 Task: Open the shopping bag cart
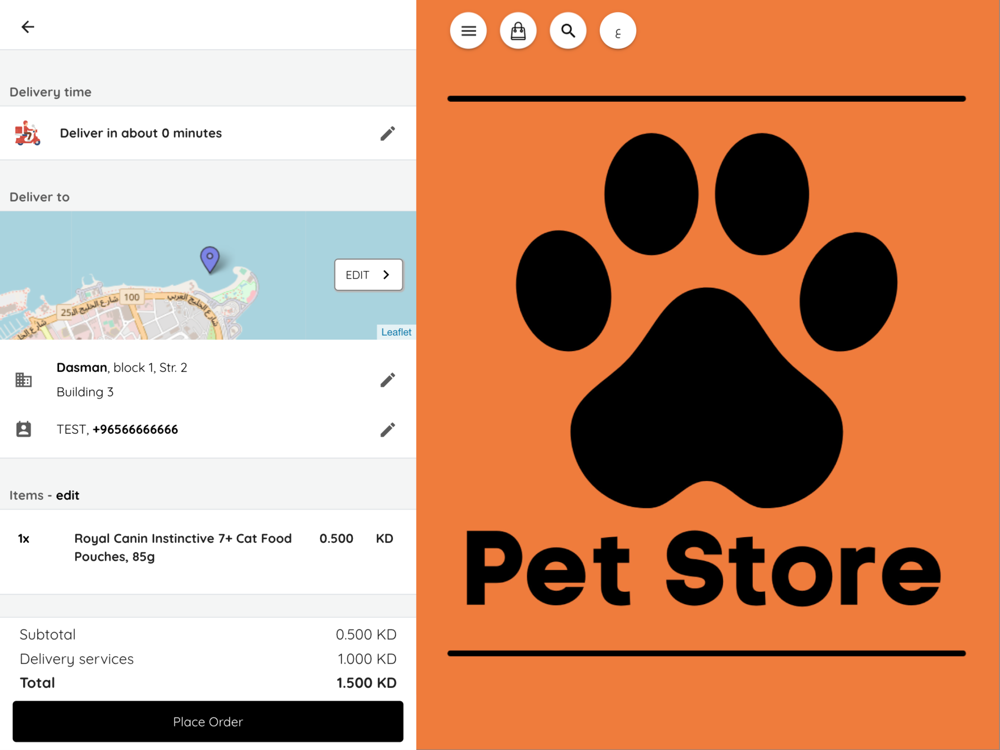click(x=518, y=31)
